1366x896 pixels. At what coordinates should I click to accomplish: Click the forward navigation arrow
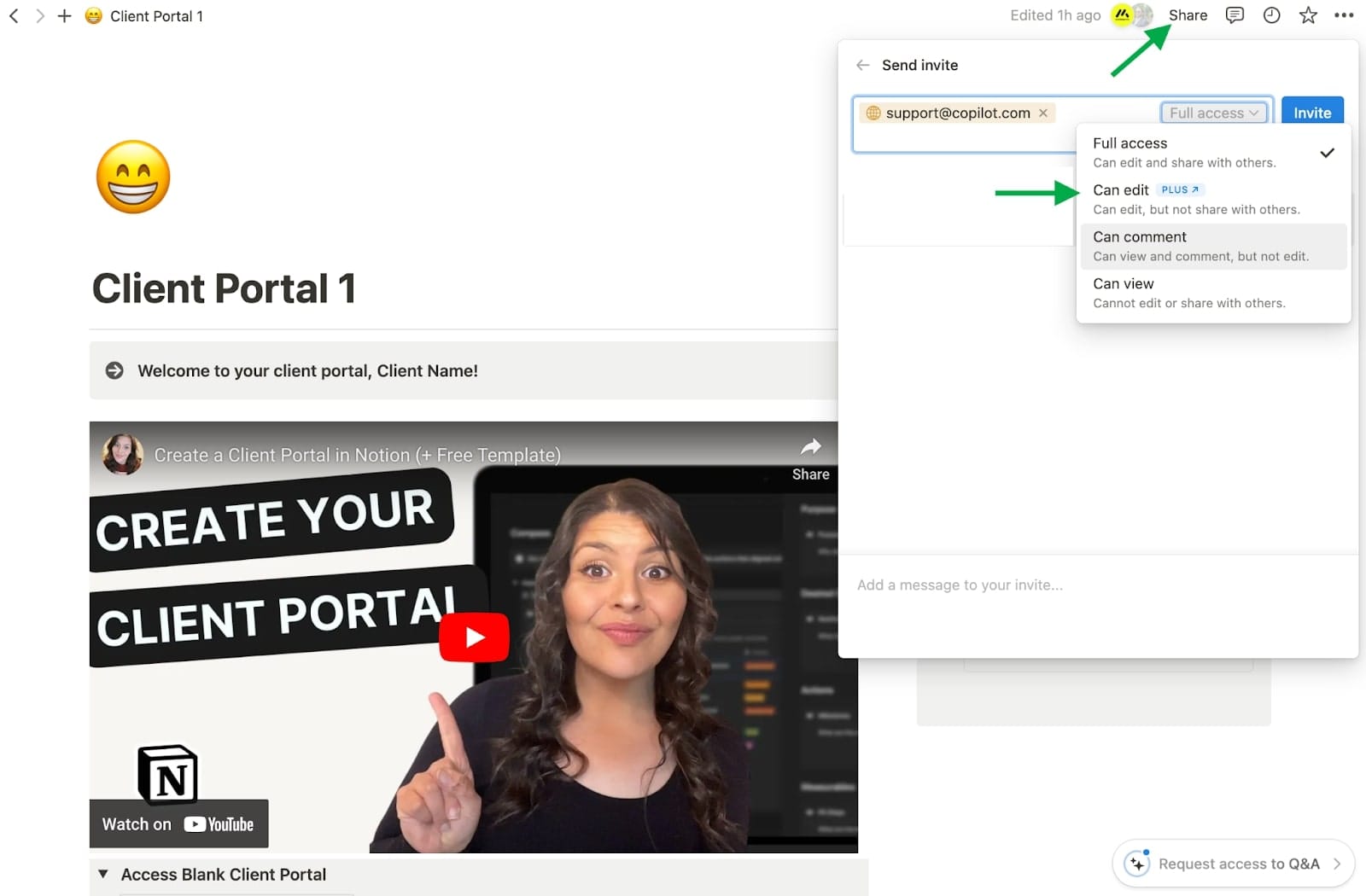coord(39,16)
